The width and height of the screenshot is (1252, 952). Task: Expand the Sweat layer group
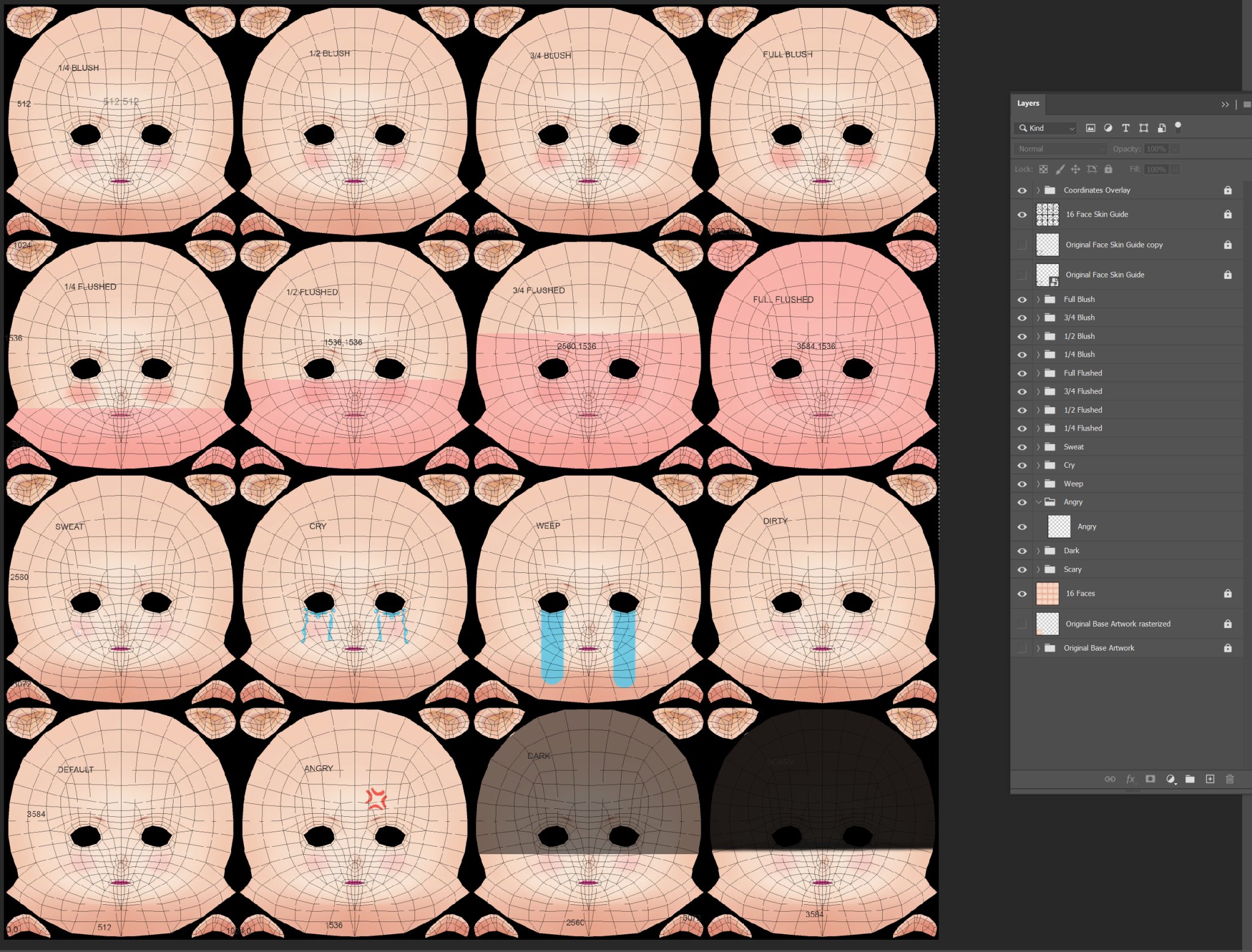1038,447
